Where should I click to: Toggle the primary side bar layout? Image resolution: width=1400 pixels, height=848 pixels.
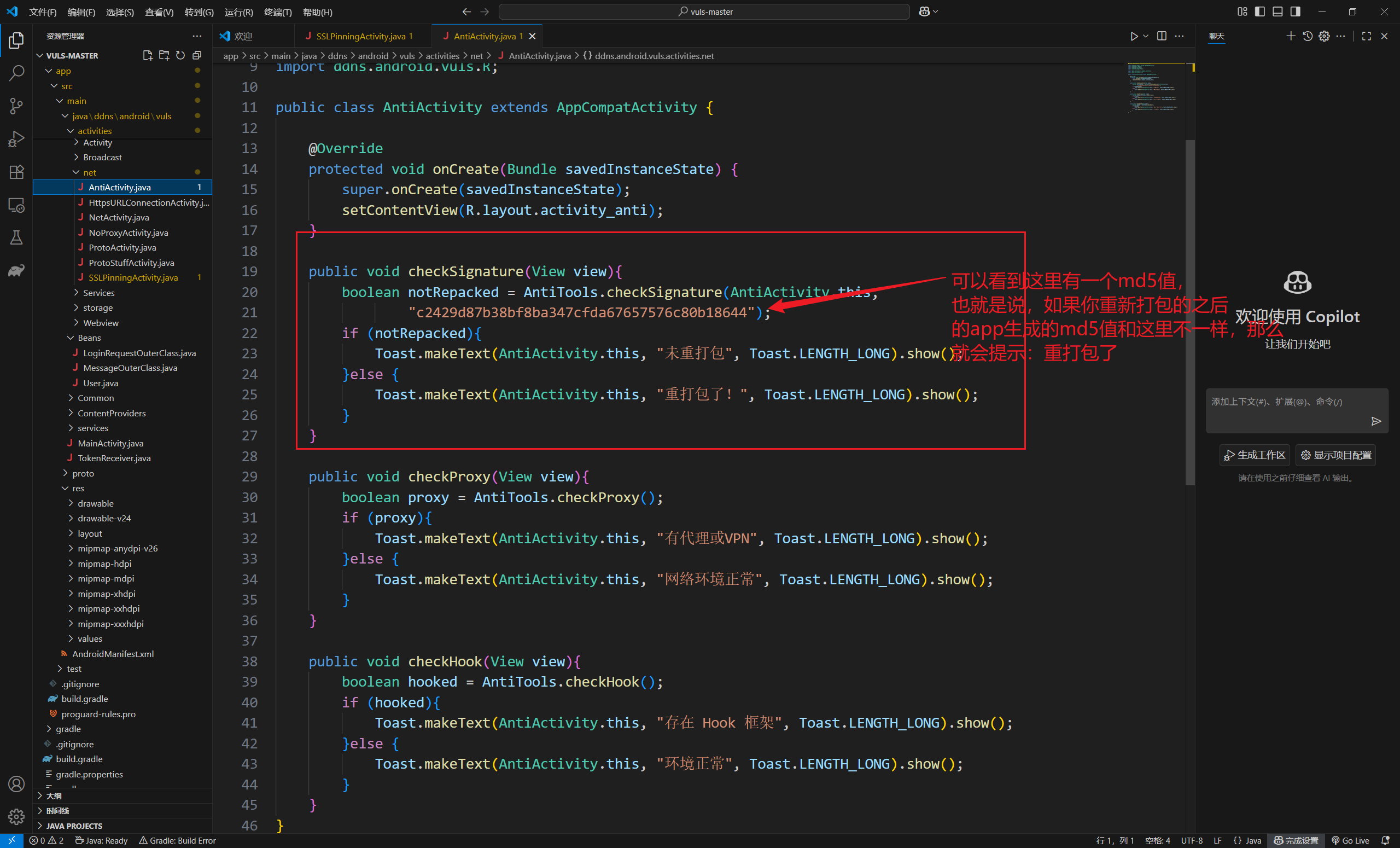[1259, 11]
